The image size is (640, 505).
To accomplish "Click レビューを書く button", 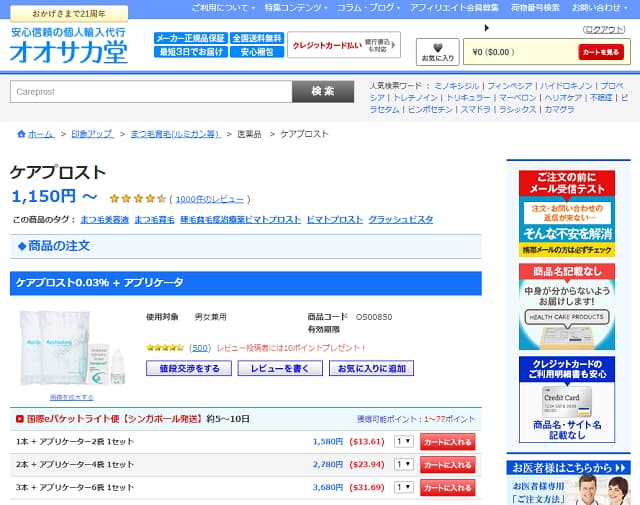I will (x=280, y=368).
